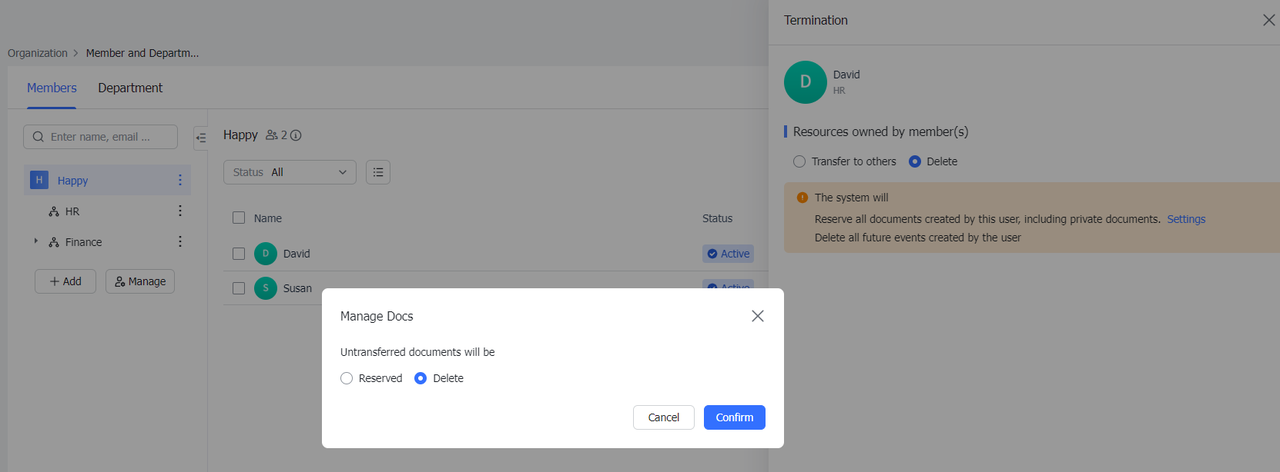
Task: Choose Transfer to others option
Action: tap(799, 161)
